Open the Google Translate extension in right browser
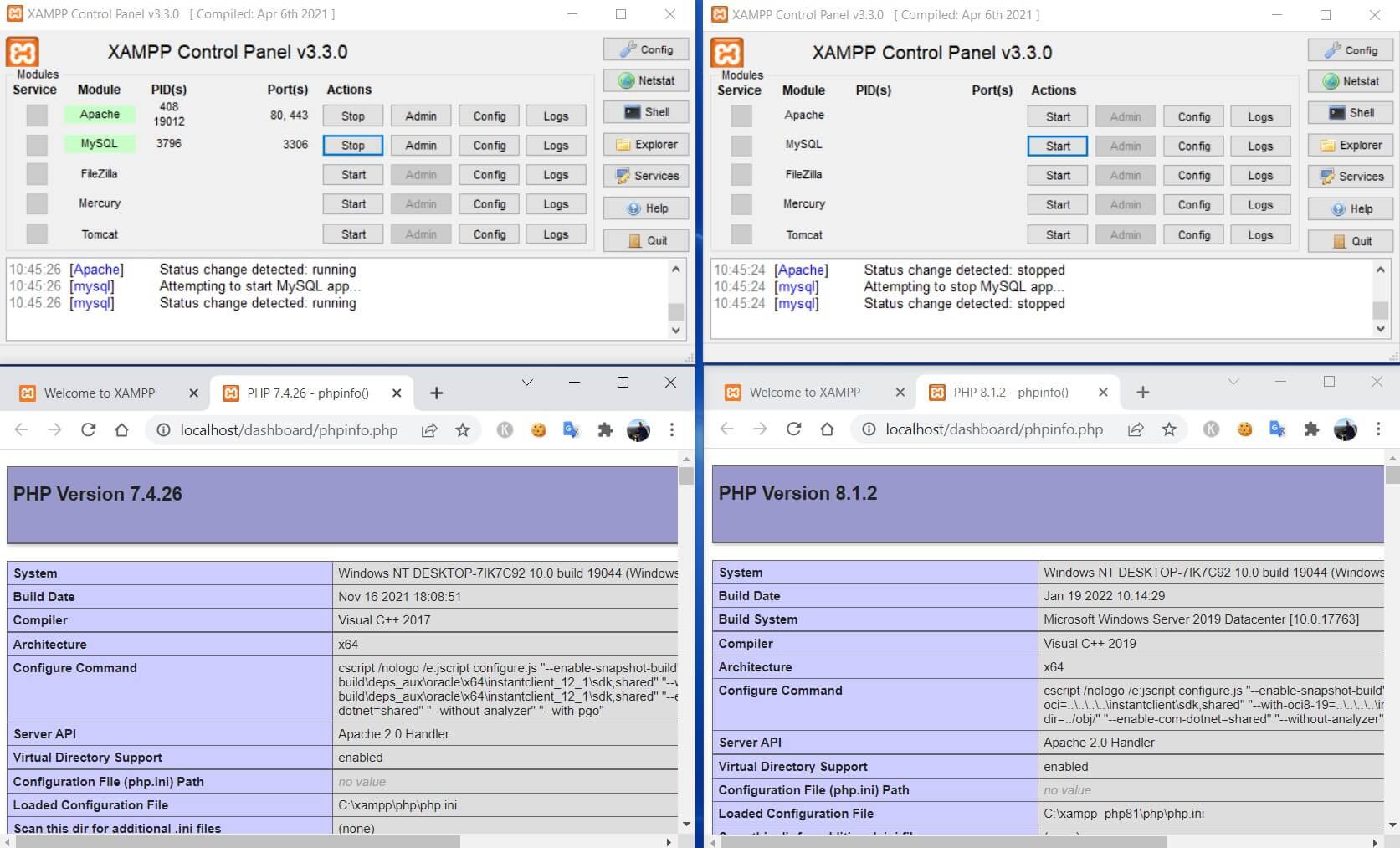 click(x=1277, y=429)
